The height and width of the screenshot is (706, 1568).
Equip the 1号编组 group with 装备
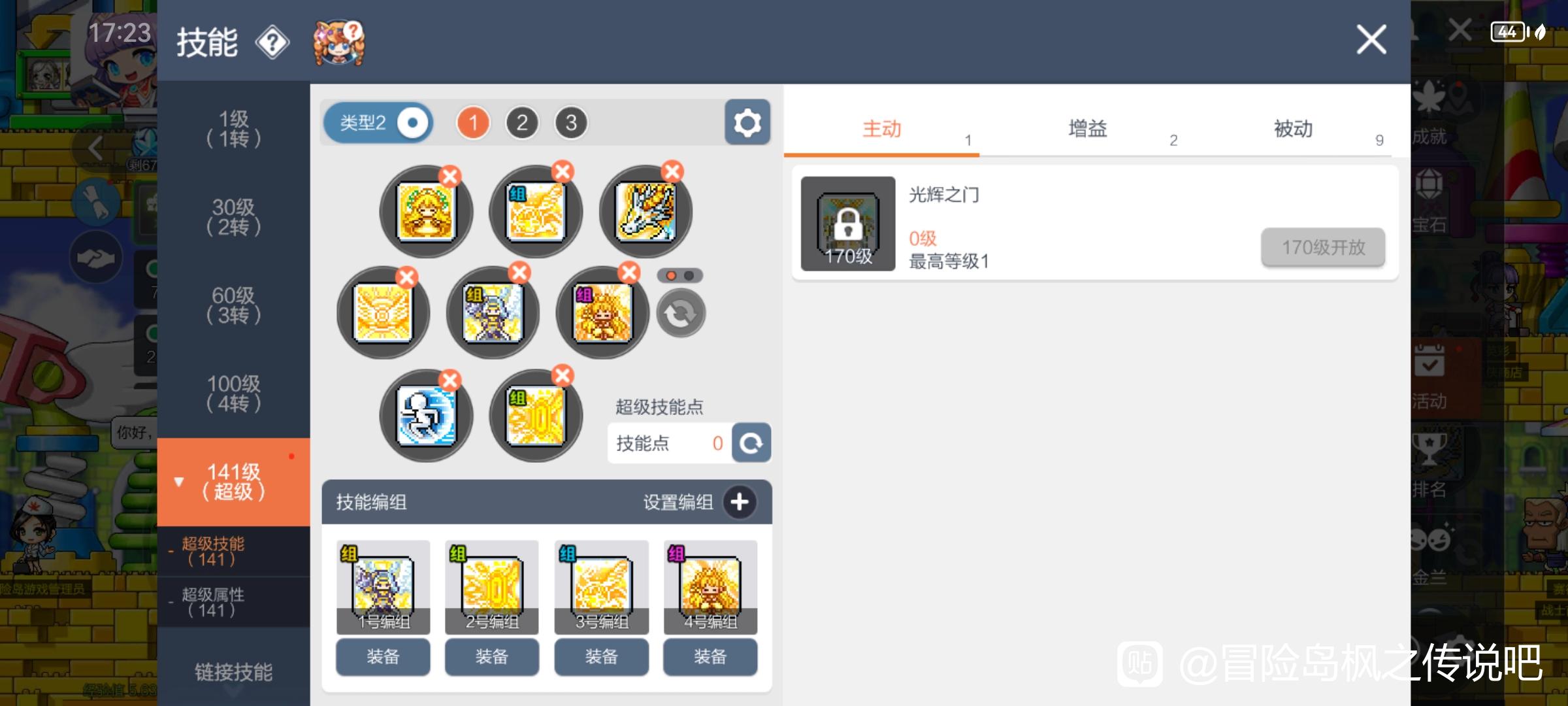point(383,656)
